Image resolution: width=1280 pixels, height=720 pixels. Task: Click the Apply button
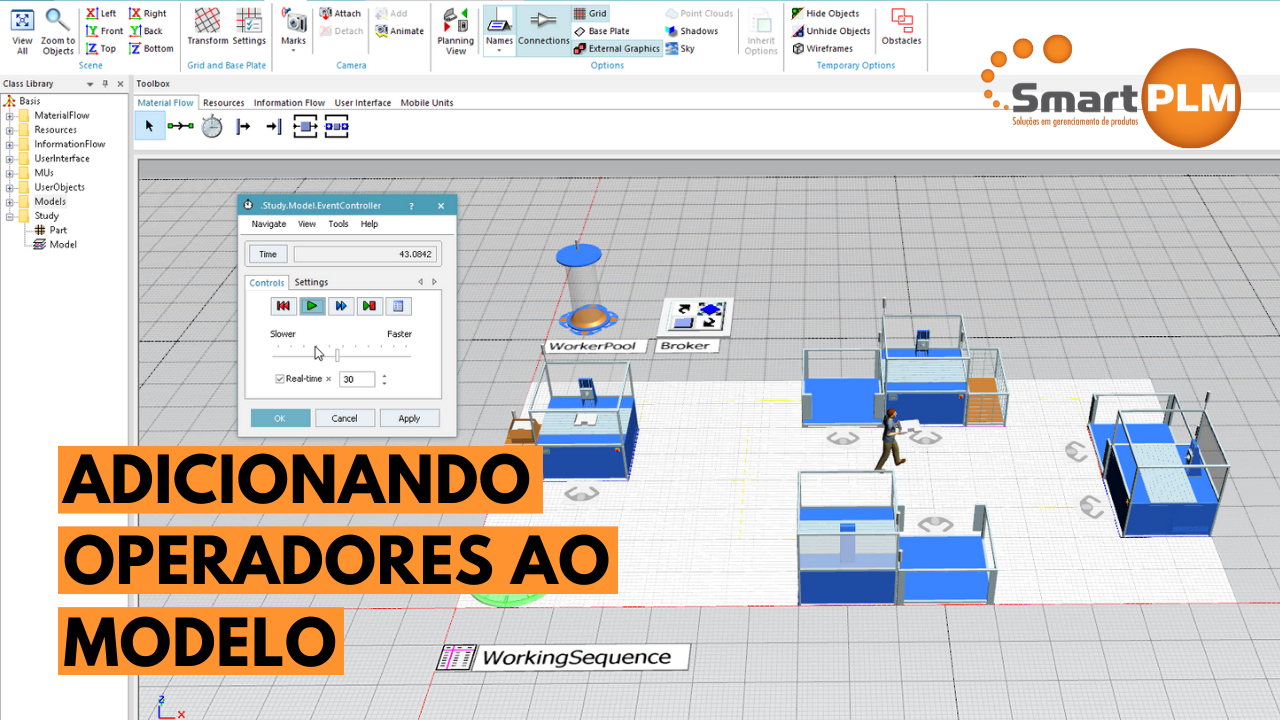click(x=409, y=418)
